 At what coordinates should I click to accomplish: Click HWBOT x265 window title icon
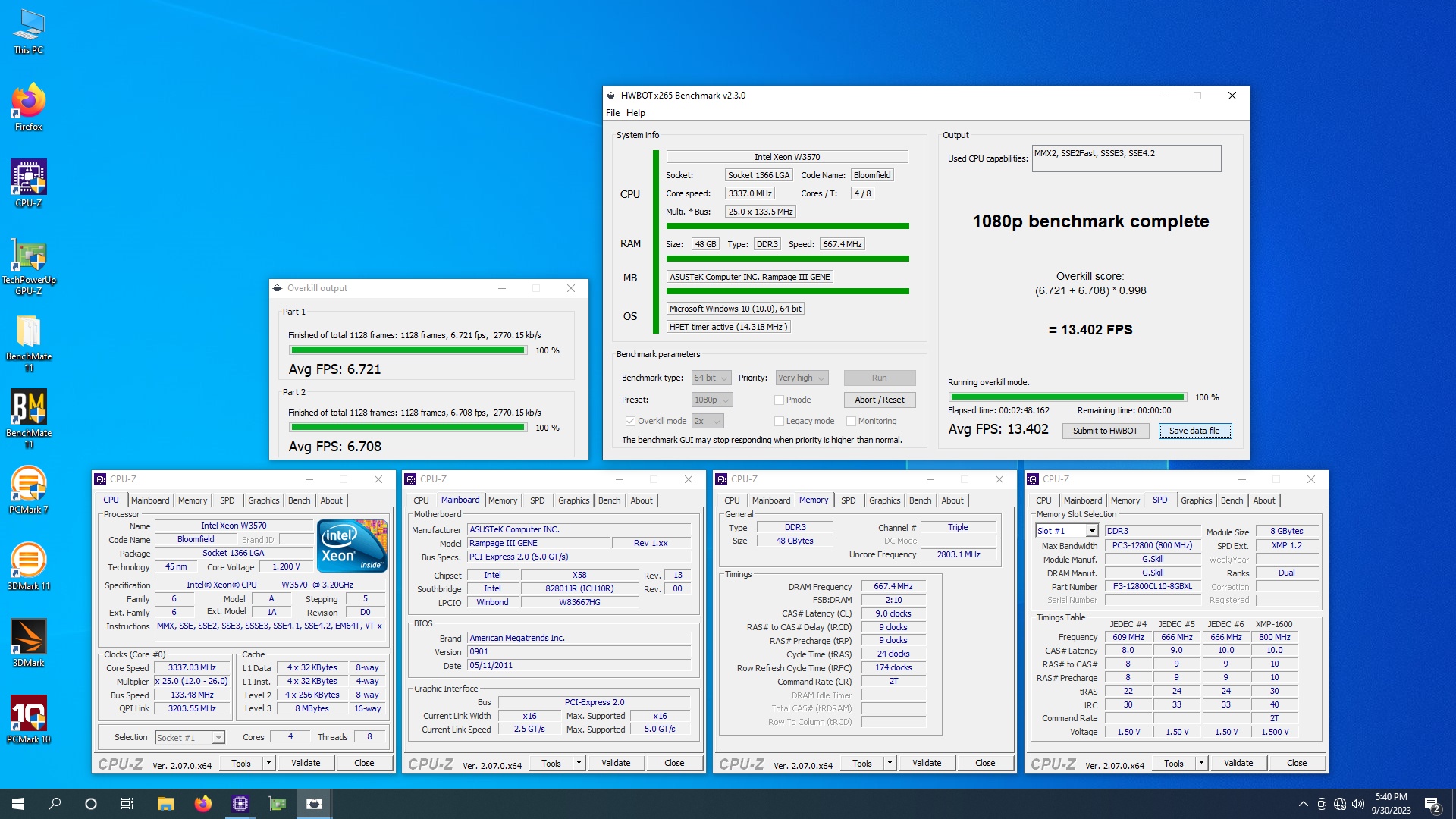(x=611, y=96)
